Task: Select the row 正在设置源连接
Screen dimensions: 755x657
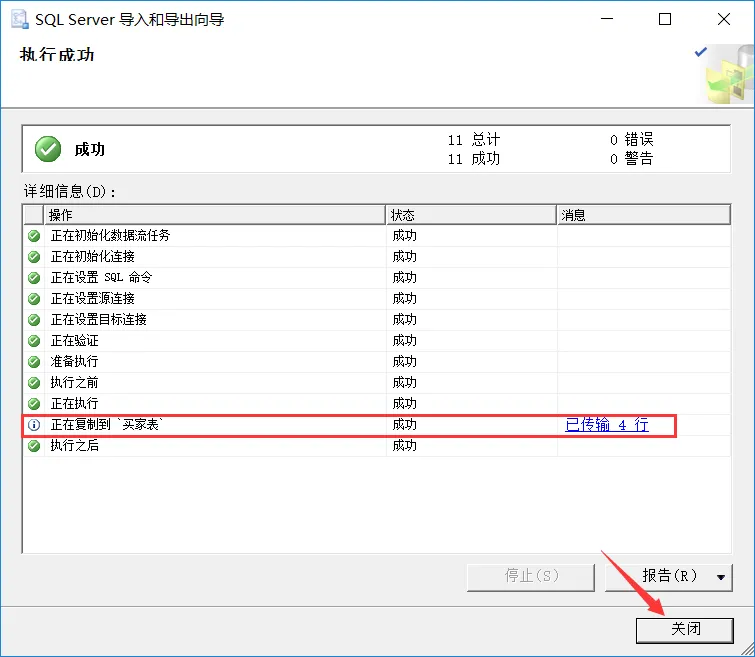Action: click(377, 299)
